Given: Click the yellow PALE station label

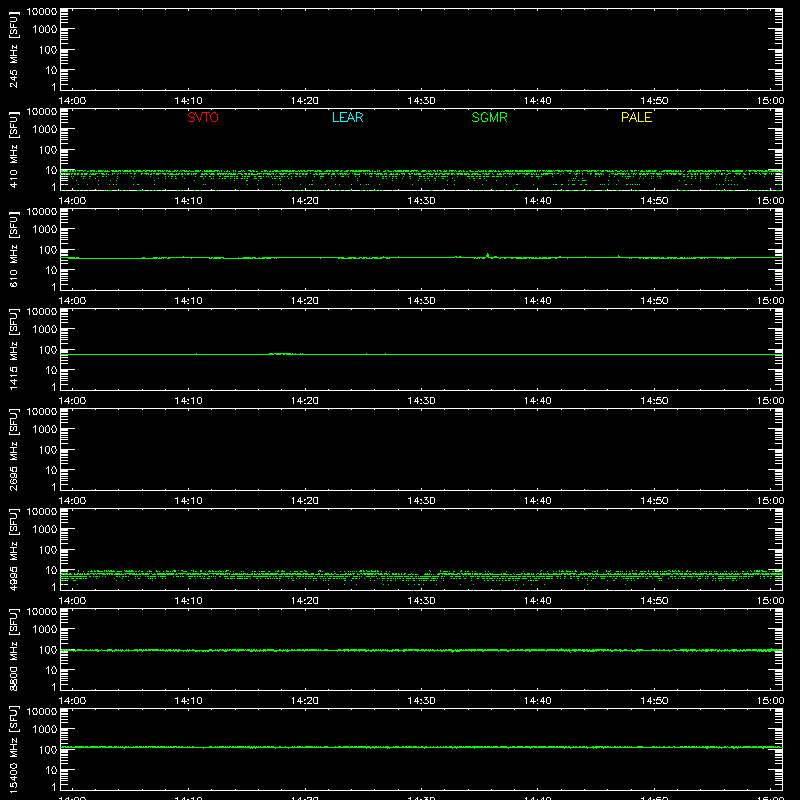Looking at the screenshot, I should coord(636,117).
